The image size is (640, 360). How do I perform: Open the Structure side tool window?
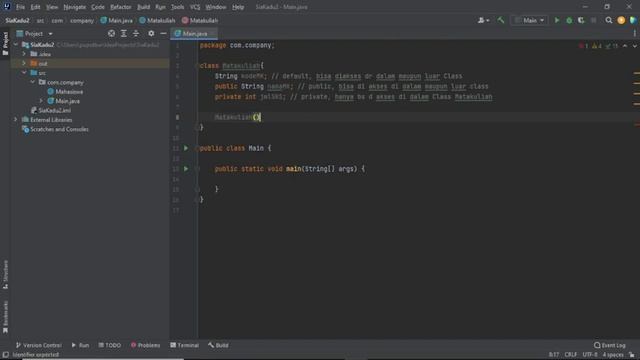[x=5, y=274]
